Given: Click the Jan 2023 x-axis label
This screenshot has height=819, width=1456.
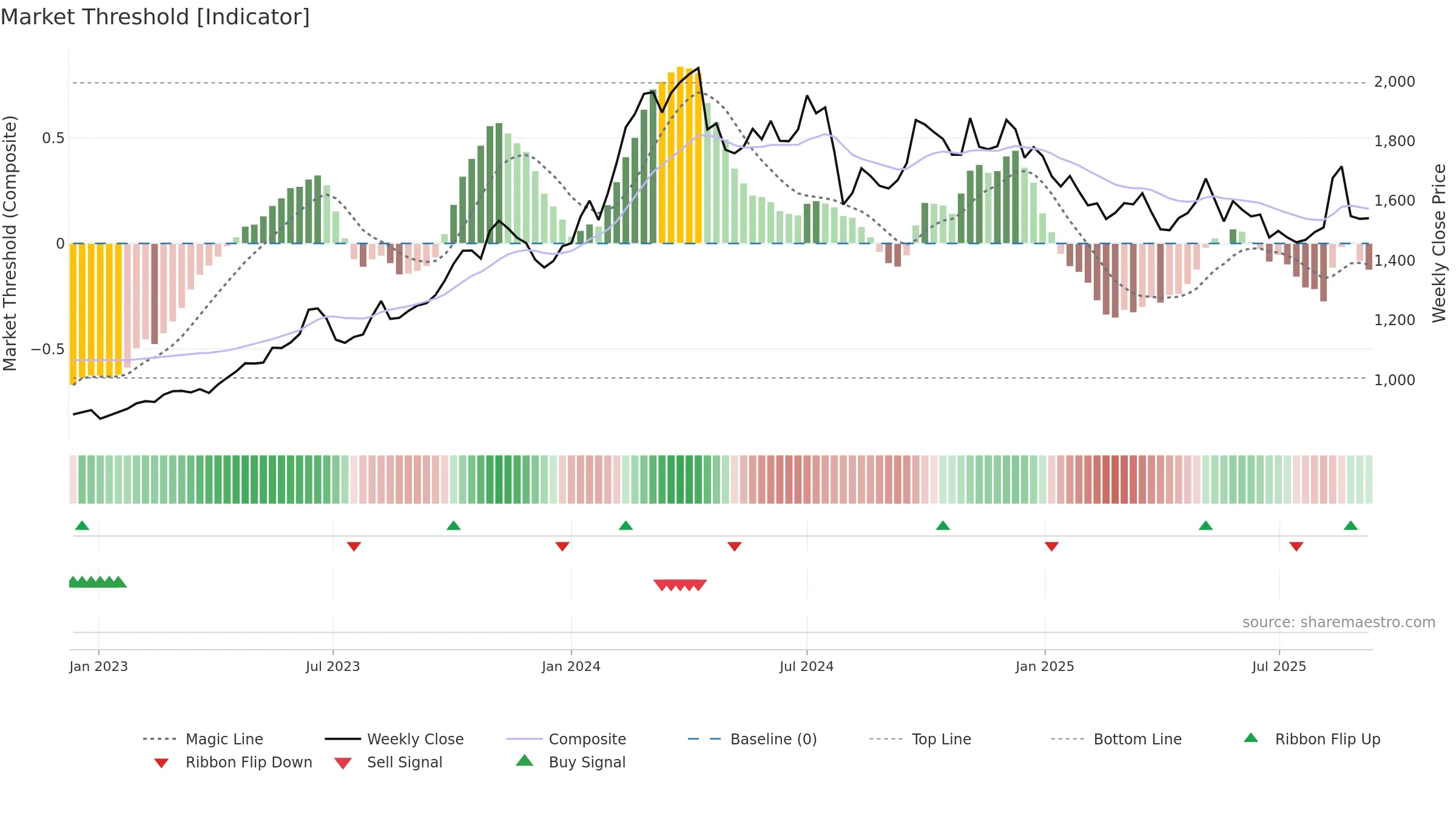Looking at the screenshot, I should (x=98, y=666).
